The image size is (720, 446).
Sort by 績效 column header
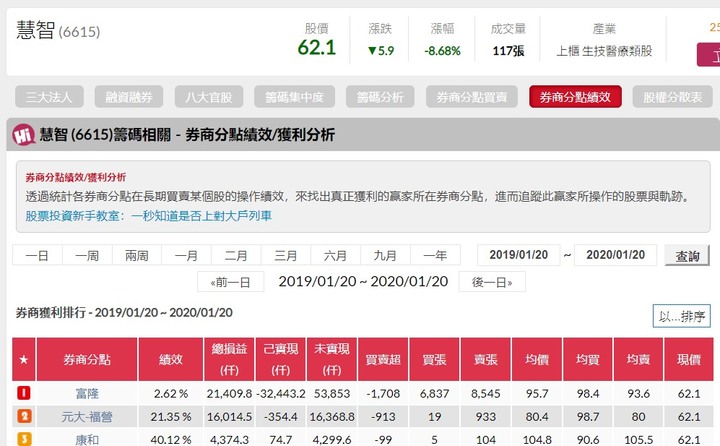click(171, 360)
